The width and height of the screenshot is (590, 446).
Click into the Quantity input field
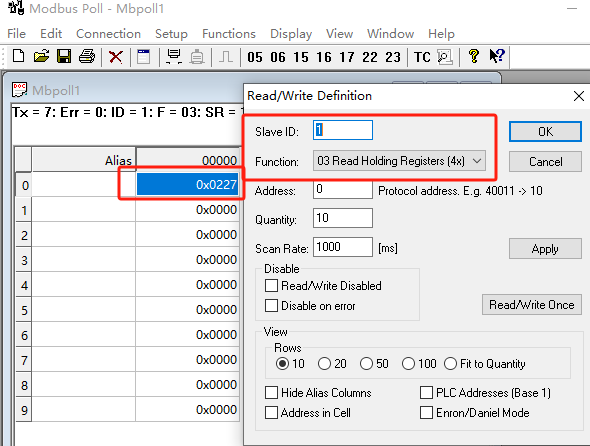point(343,218)
